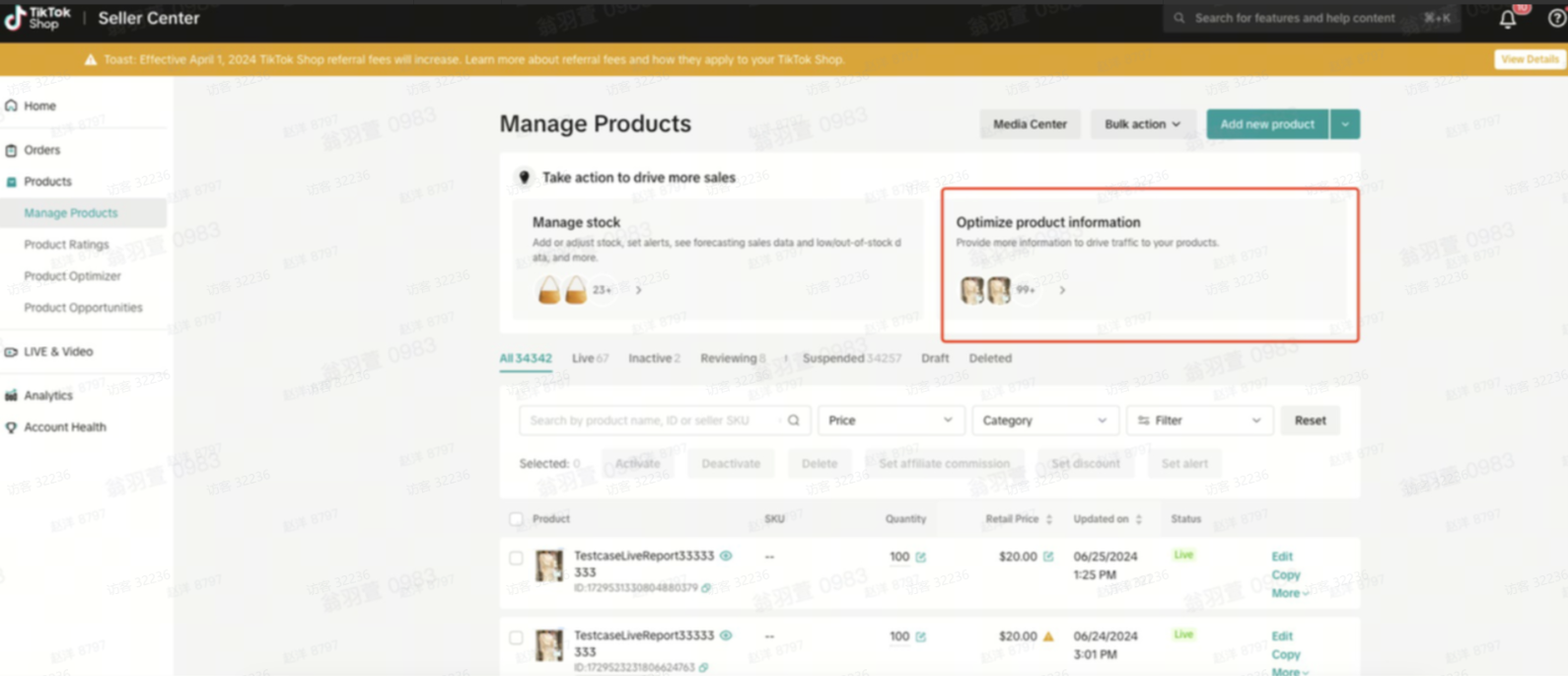
Task: Click the TikTok Shop logo
Action: [x=37, y=18]
